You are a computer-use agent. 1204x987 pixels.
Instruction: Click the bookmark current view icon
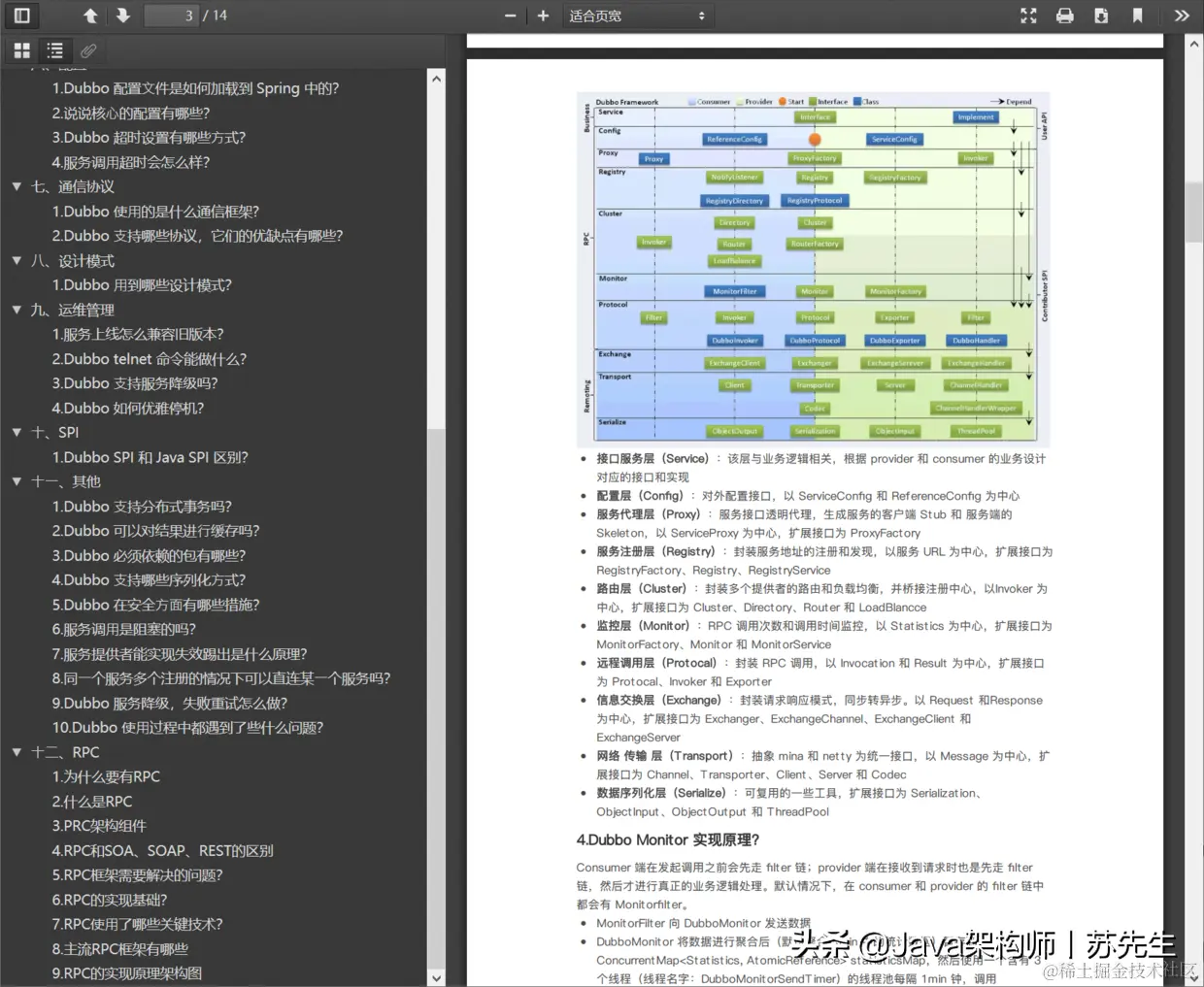[x=1137, y=16]
